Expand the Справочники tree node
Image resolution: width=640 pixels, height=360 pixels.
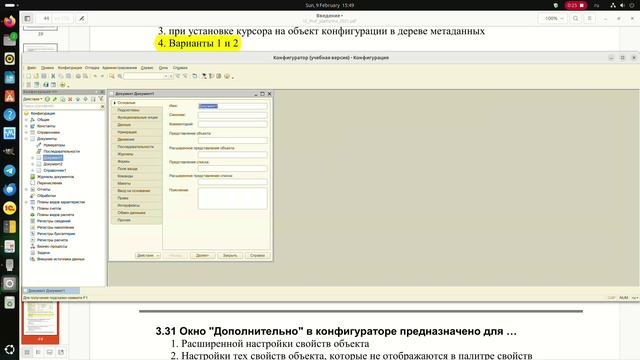point(27,132)
